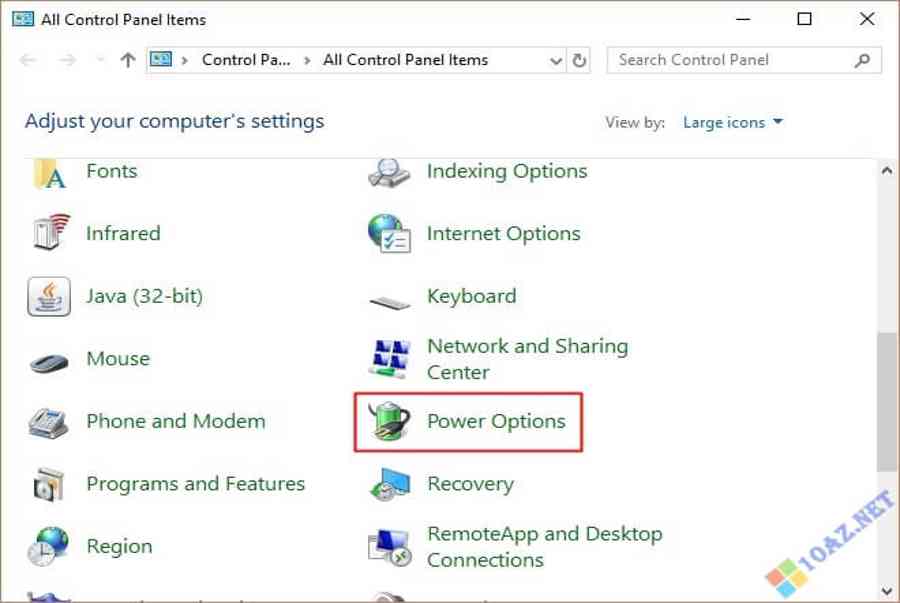Open the Recovery icon
This screenshot has height=603, width=900.
[x=390, y=485]
